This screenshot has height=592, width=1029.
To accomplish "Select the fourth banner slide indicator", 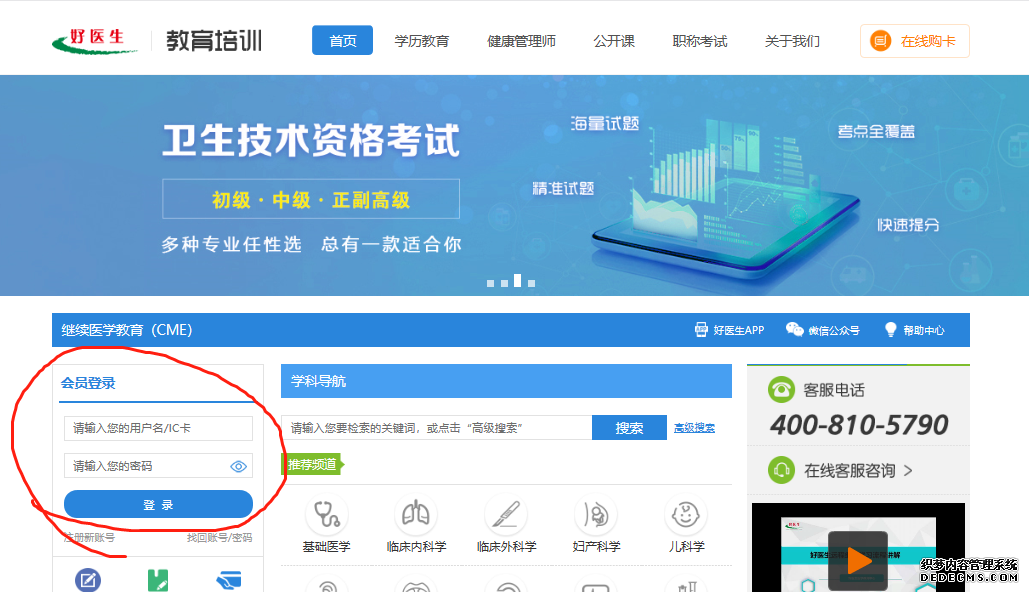I will (532, 284).
